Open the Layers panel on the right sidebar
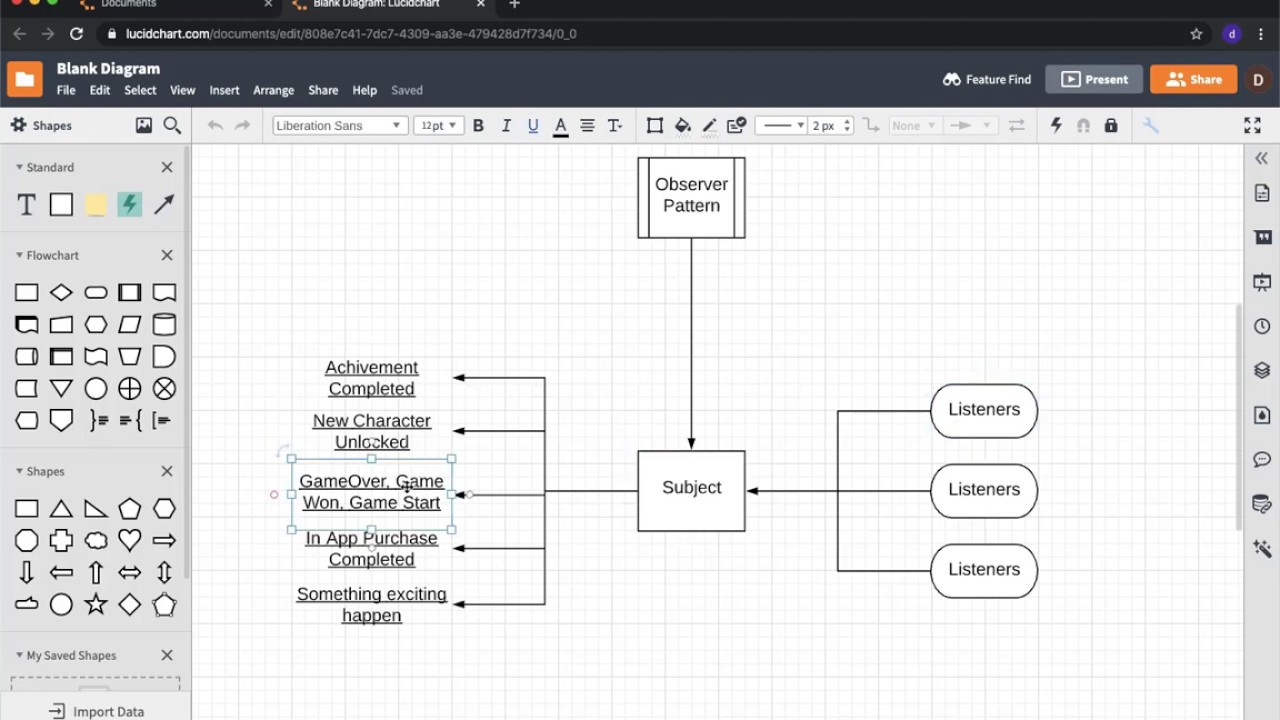 pos(1261,369)
